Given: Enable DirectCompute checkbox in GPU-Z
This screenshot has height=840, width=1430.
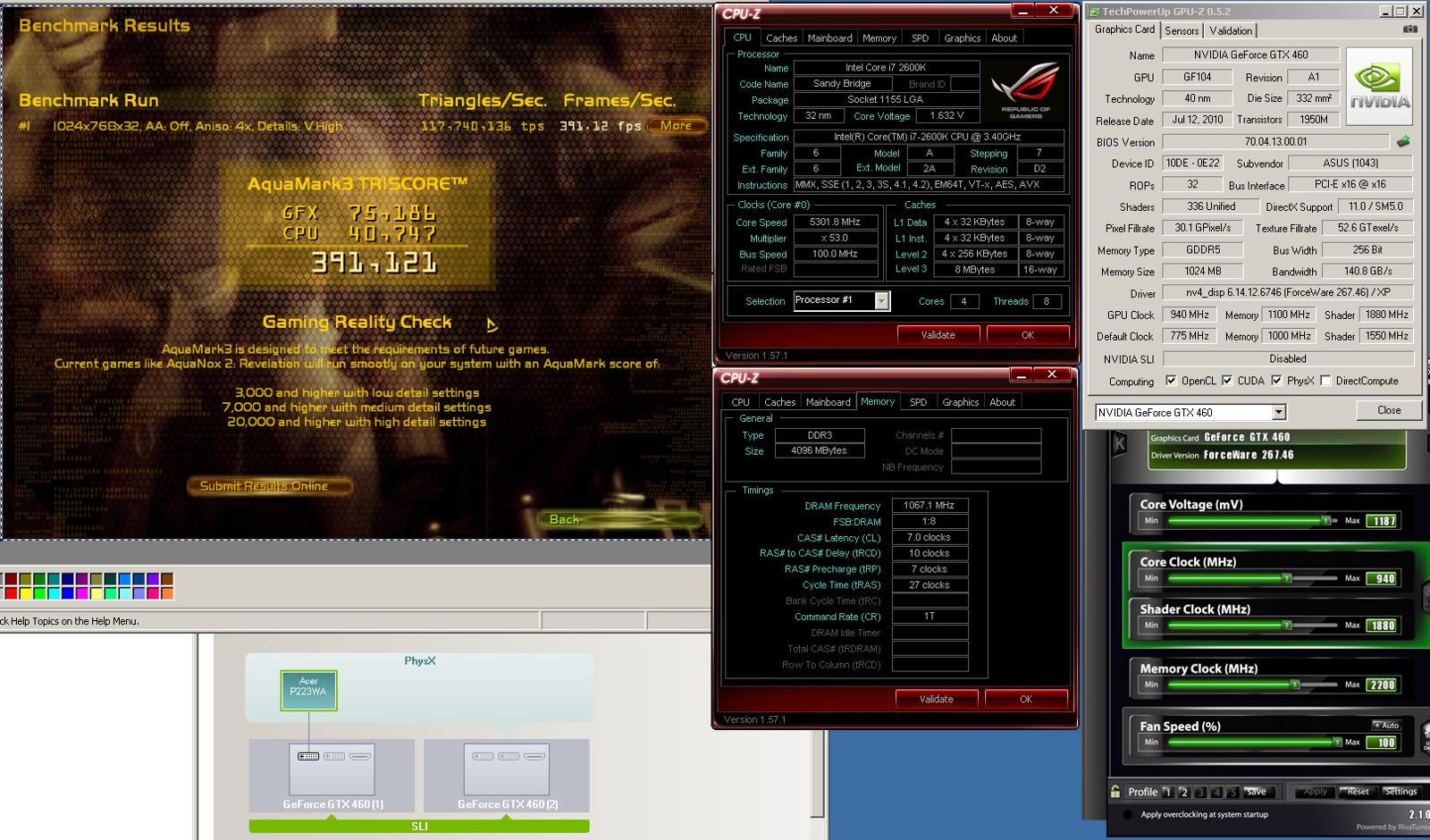Looking at the screenshot, I should 1325,381.
